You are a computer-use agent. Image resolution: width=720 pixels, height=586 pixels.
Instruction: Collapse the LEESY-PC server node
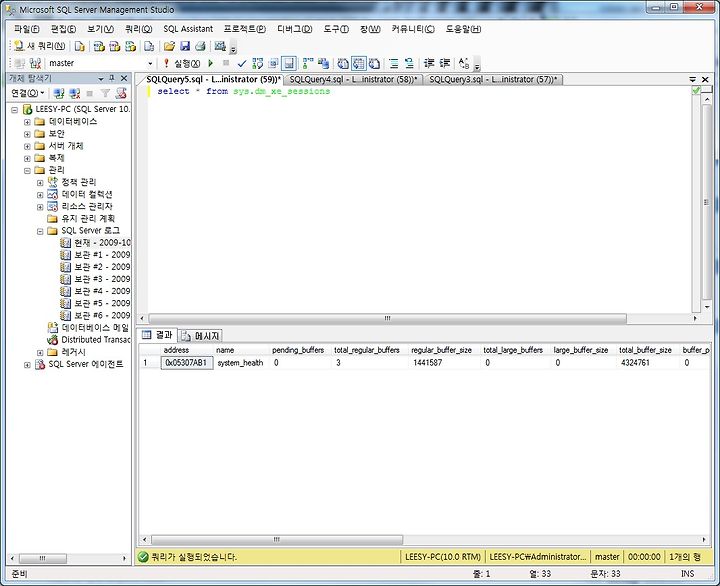tap(15, 110)
